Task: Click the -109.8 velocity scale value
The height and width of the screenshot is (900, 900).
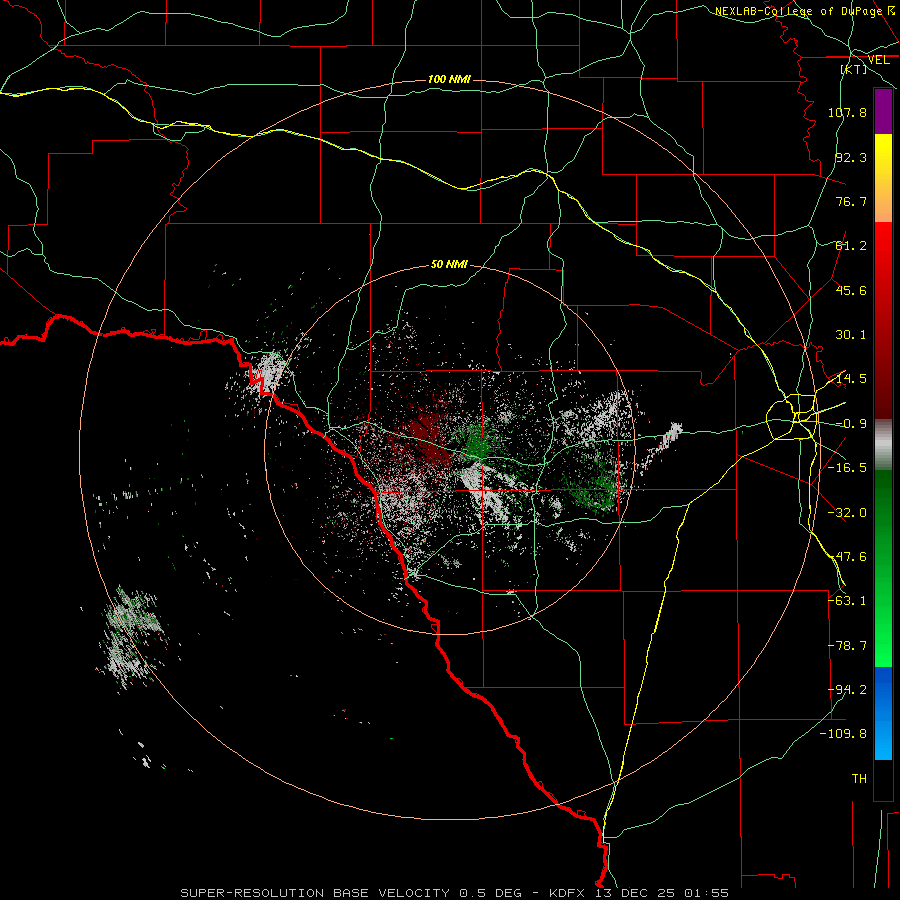Action: (843, 734)
